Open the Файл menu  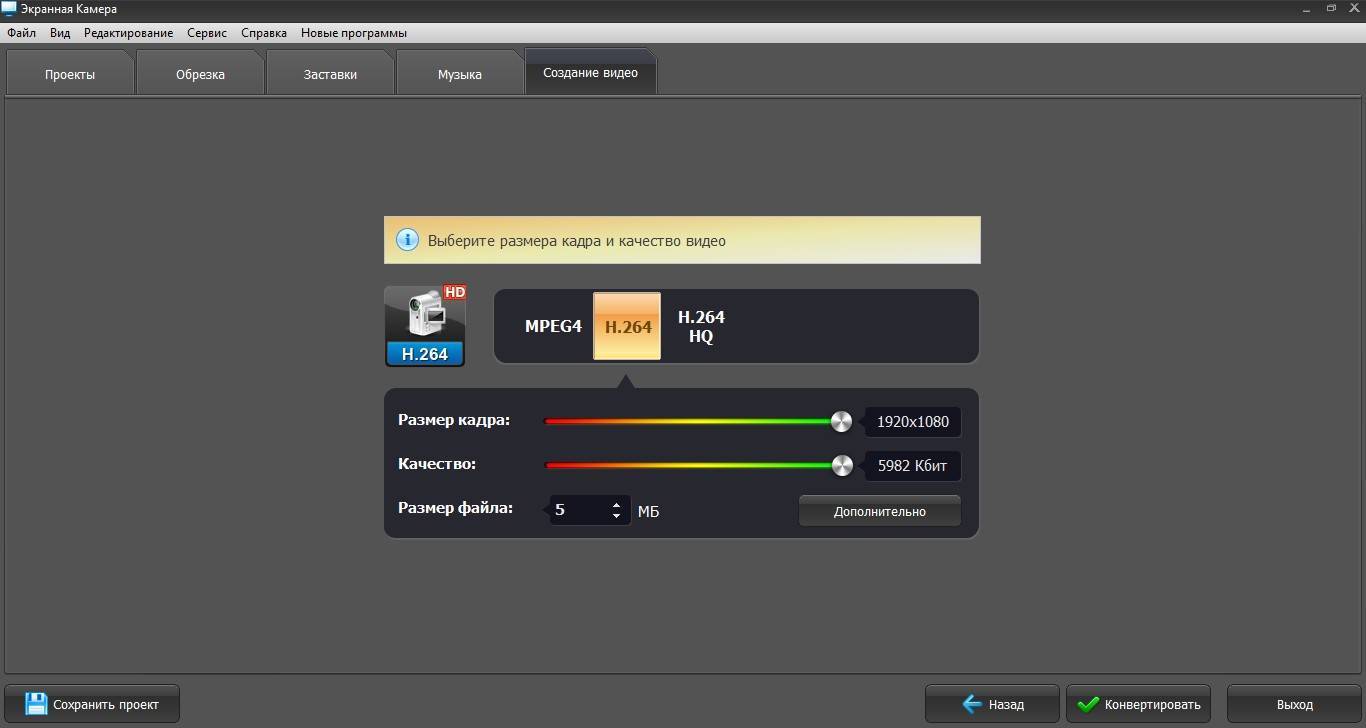(x=21, y=33)
